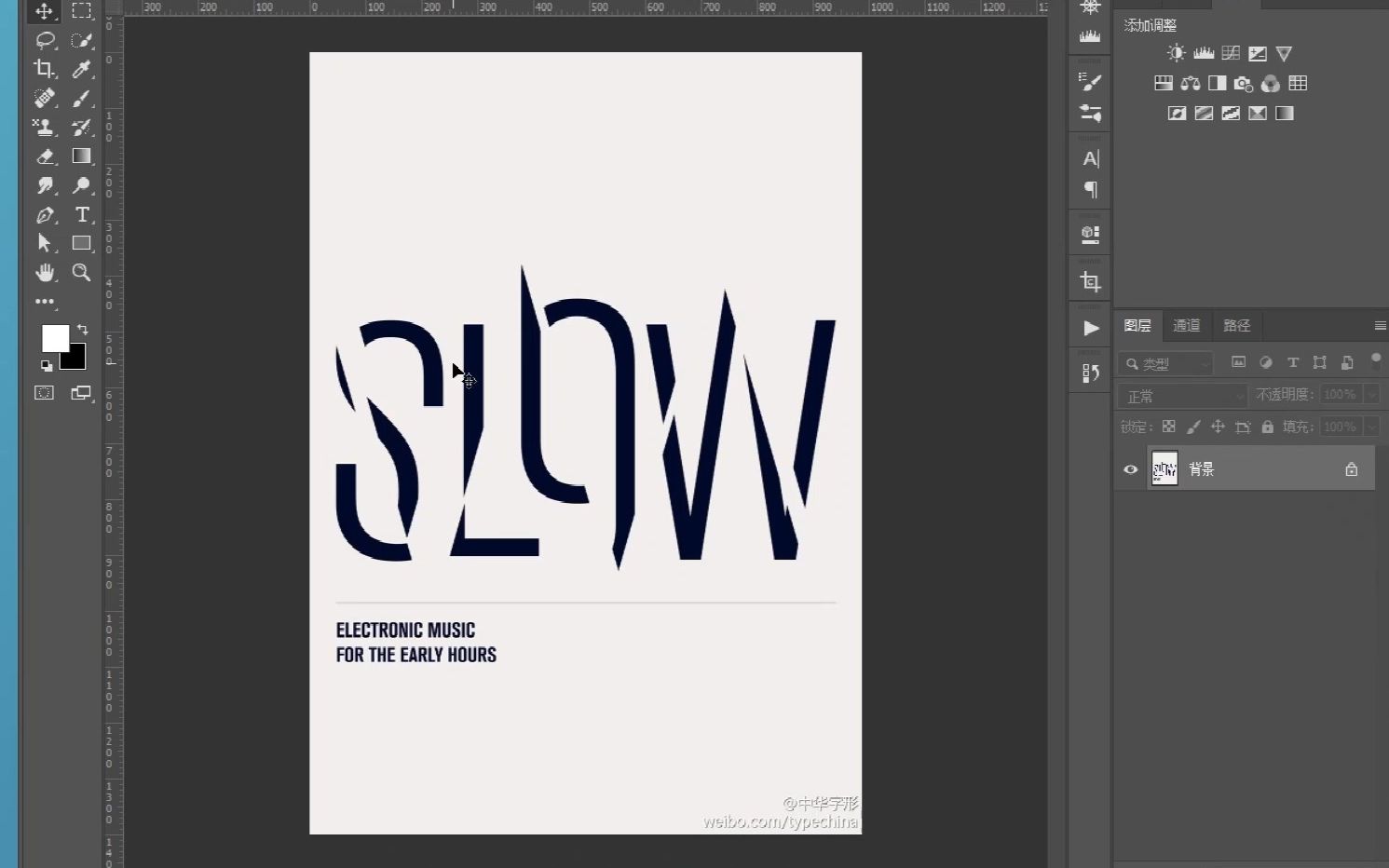
Task: Add a Color Balance adjustment
Action: [x=1191, y=83]
